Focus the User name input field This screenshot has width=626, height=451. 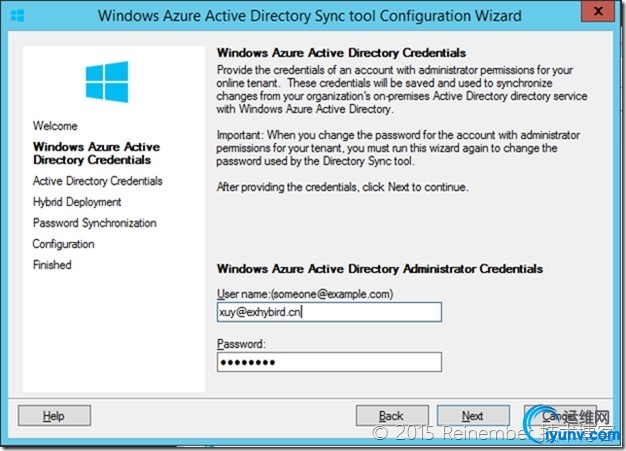[x=329, y=312]
